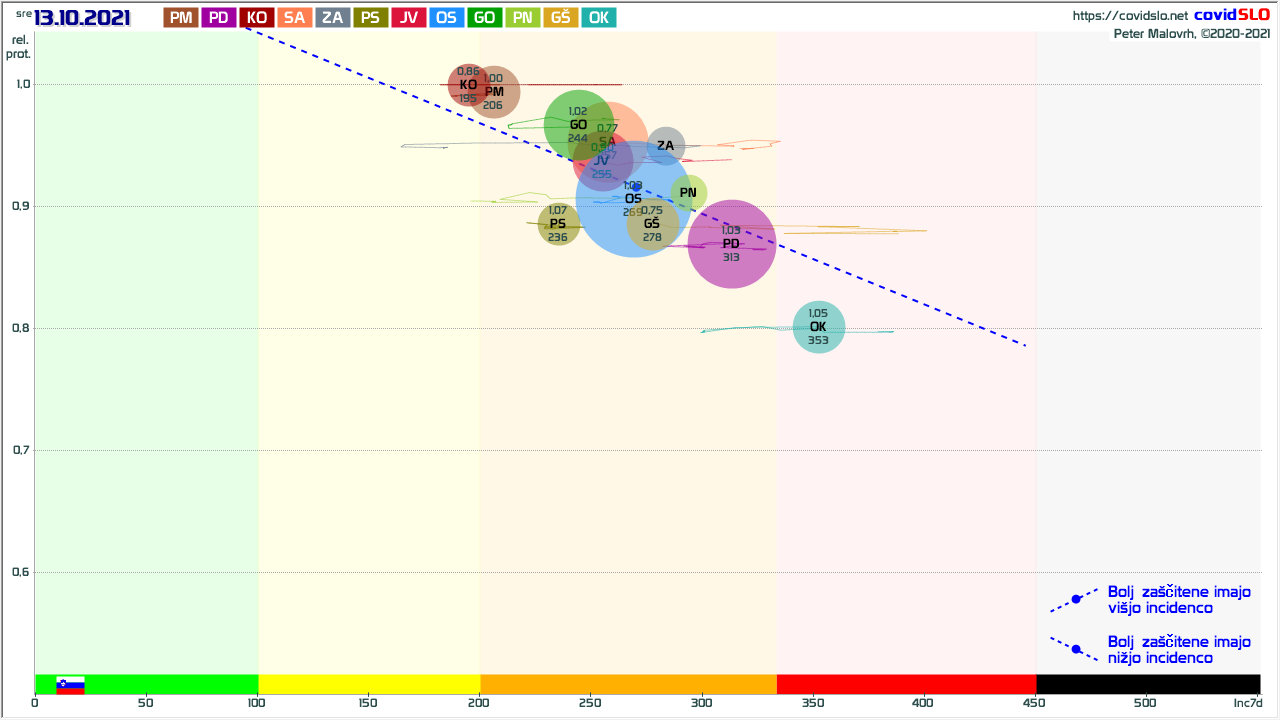
Task: Select the gray ZA bubble
Action: [666, 146]
